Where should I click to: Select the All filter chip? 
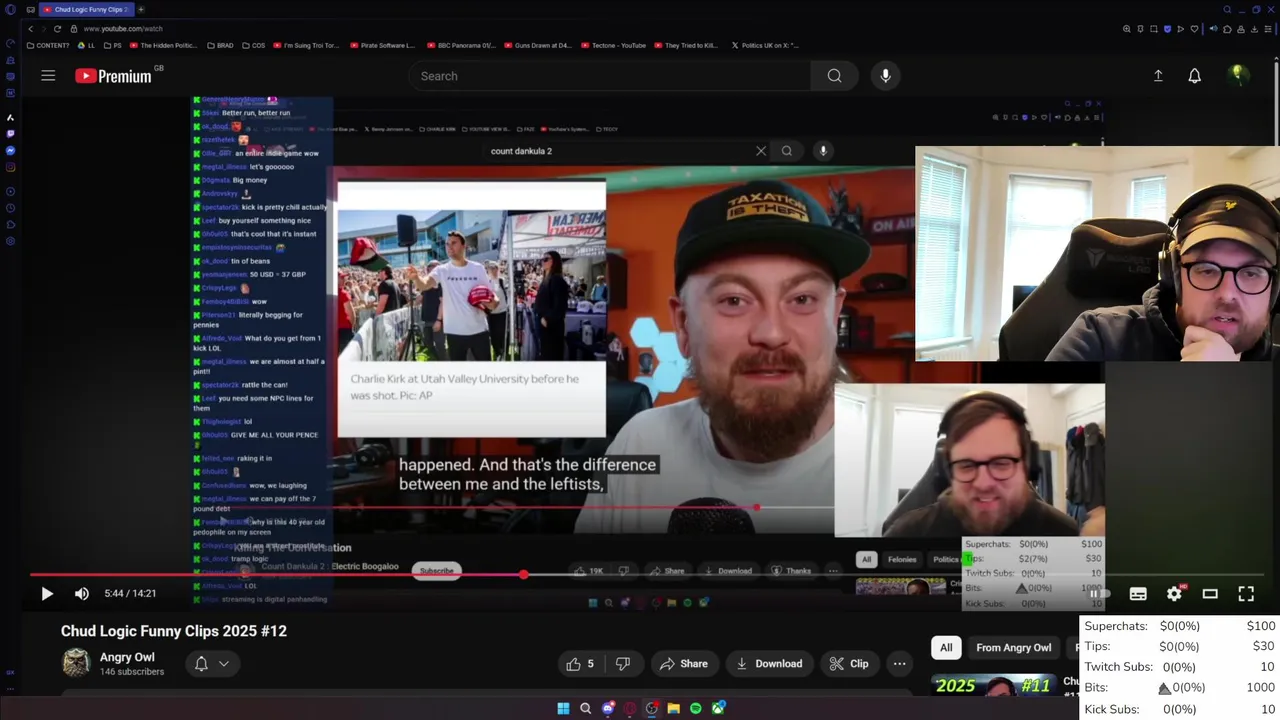[946, 648]
